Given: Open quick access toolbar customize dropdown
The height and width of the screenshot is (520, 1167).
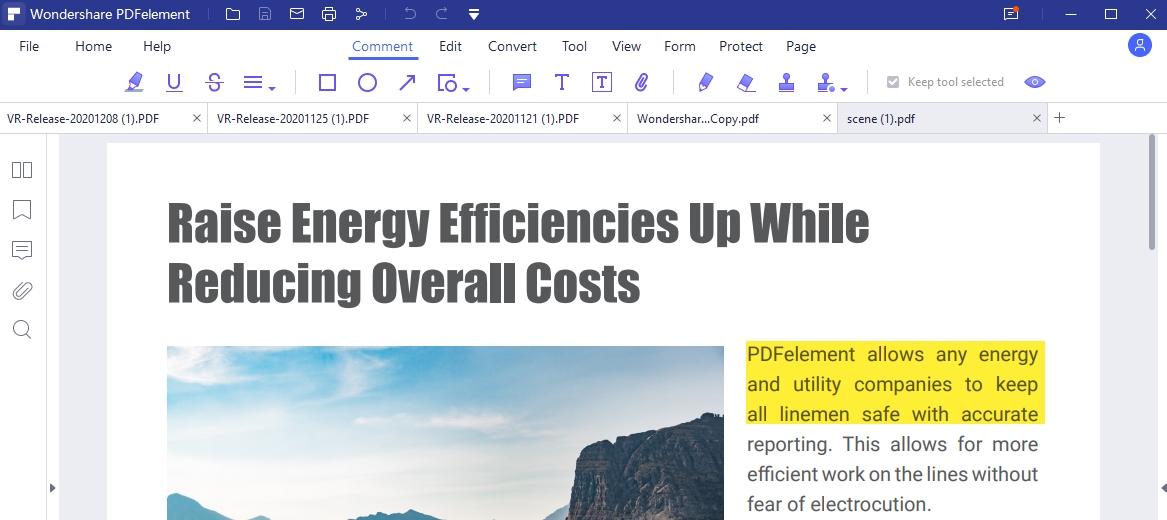Looking at the screenshot, I should coord(474,14).
